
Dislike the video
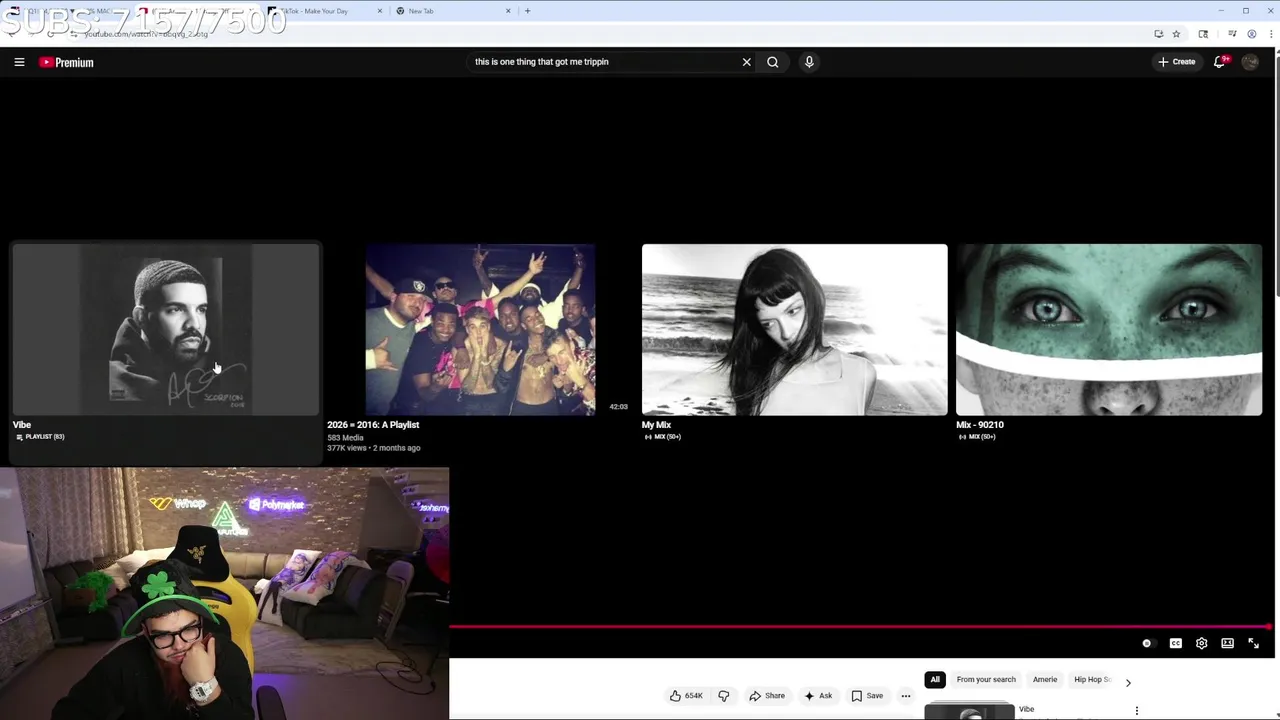coord(724,696)
